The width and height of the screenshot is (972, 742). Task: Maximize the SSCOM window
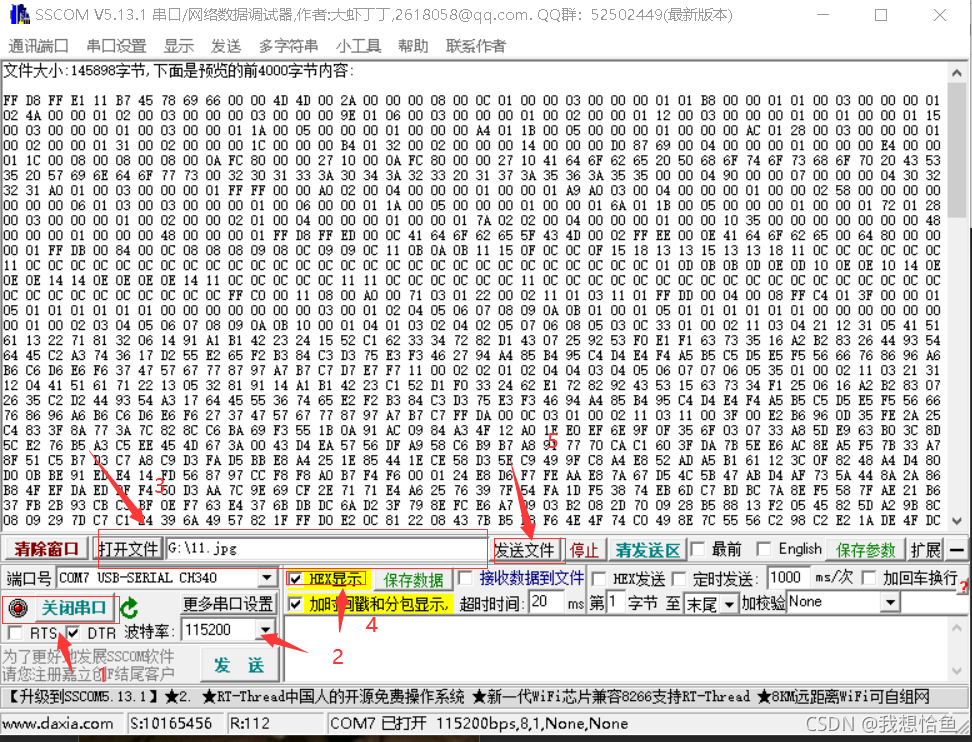point(881,15)
